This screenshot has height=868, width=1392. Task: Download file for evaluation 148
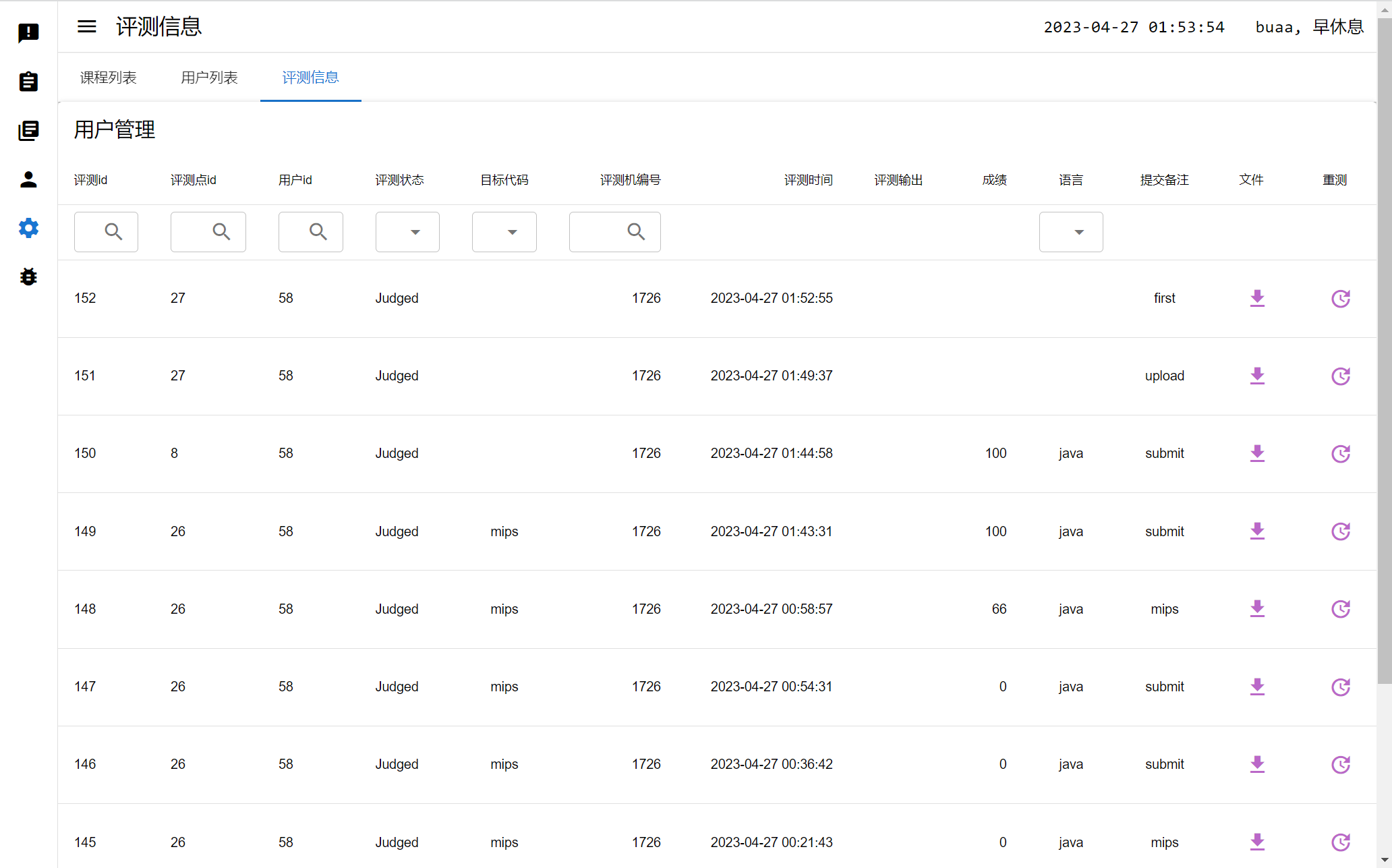tap(1257, 609)
